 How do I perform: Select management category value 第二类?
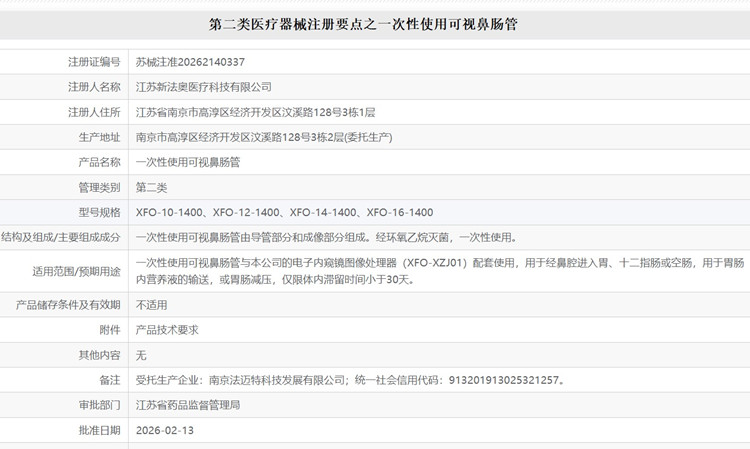(x=151, y=187)
